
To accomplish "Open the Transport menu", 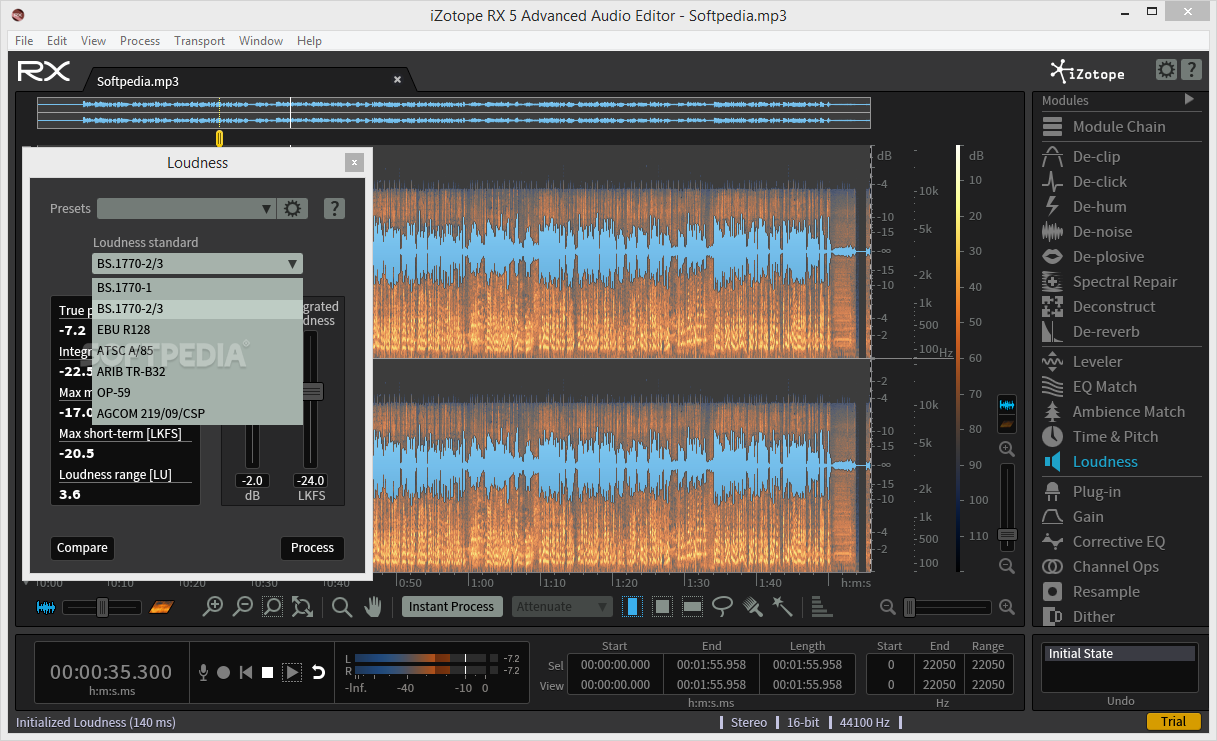I will pos(200,41).
